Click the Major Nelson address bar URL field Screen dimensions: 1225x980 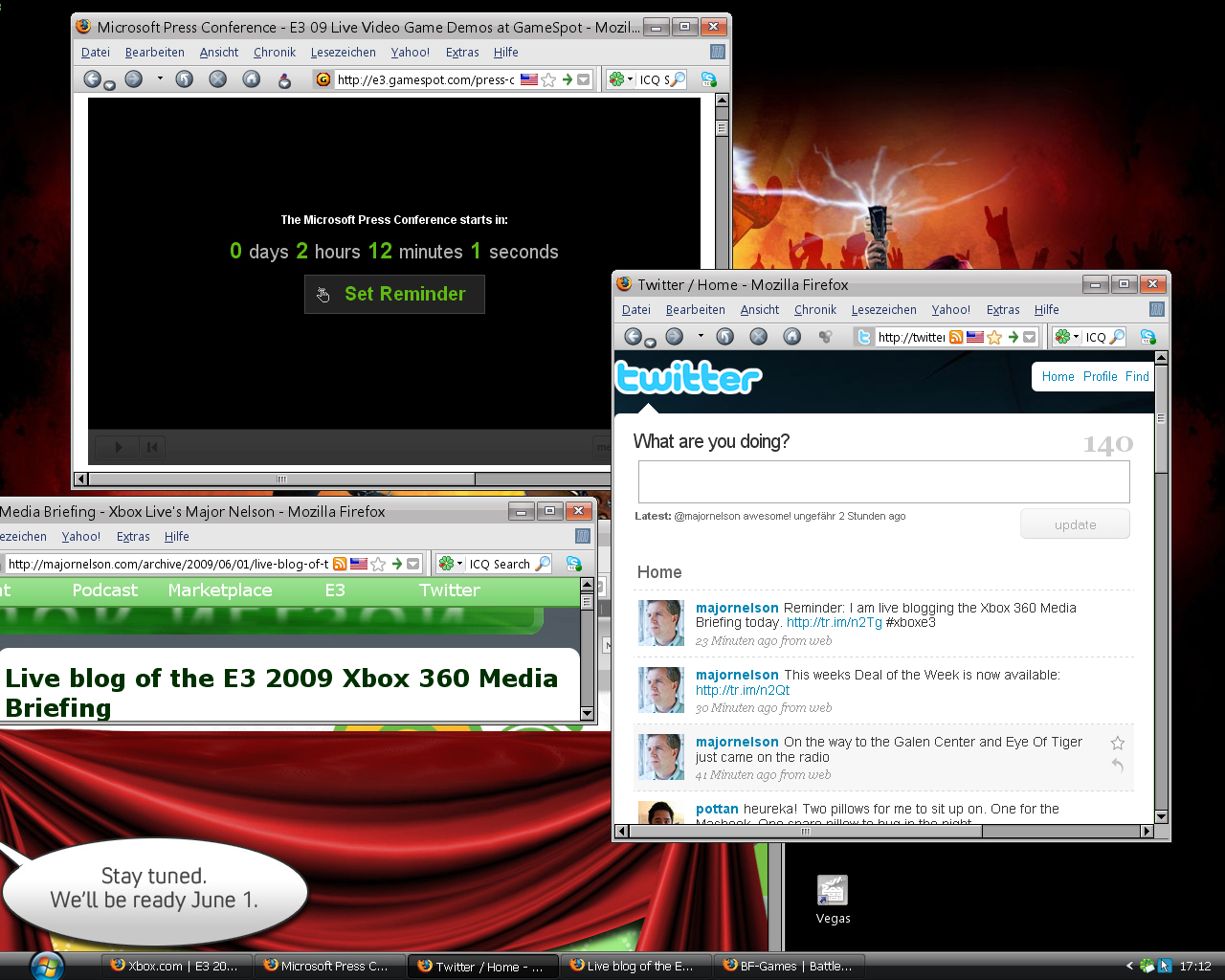168,564
